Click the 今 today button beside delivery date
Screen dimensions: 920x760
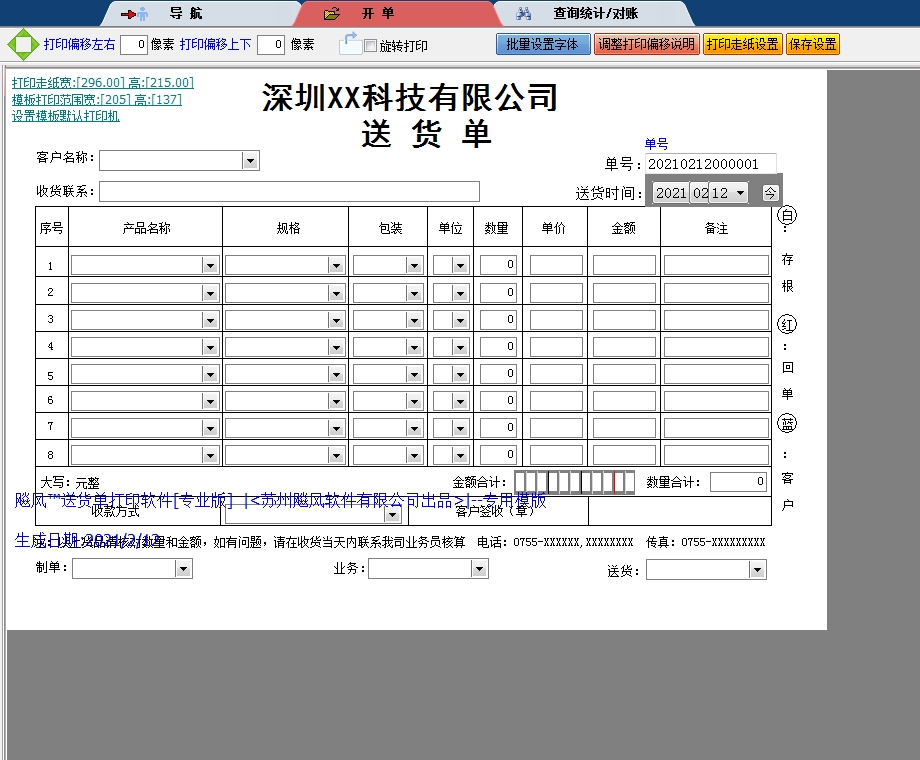click(770, 193)
